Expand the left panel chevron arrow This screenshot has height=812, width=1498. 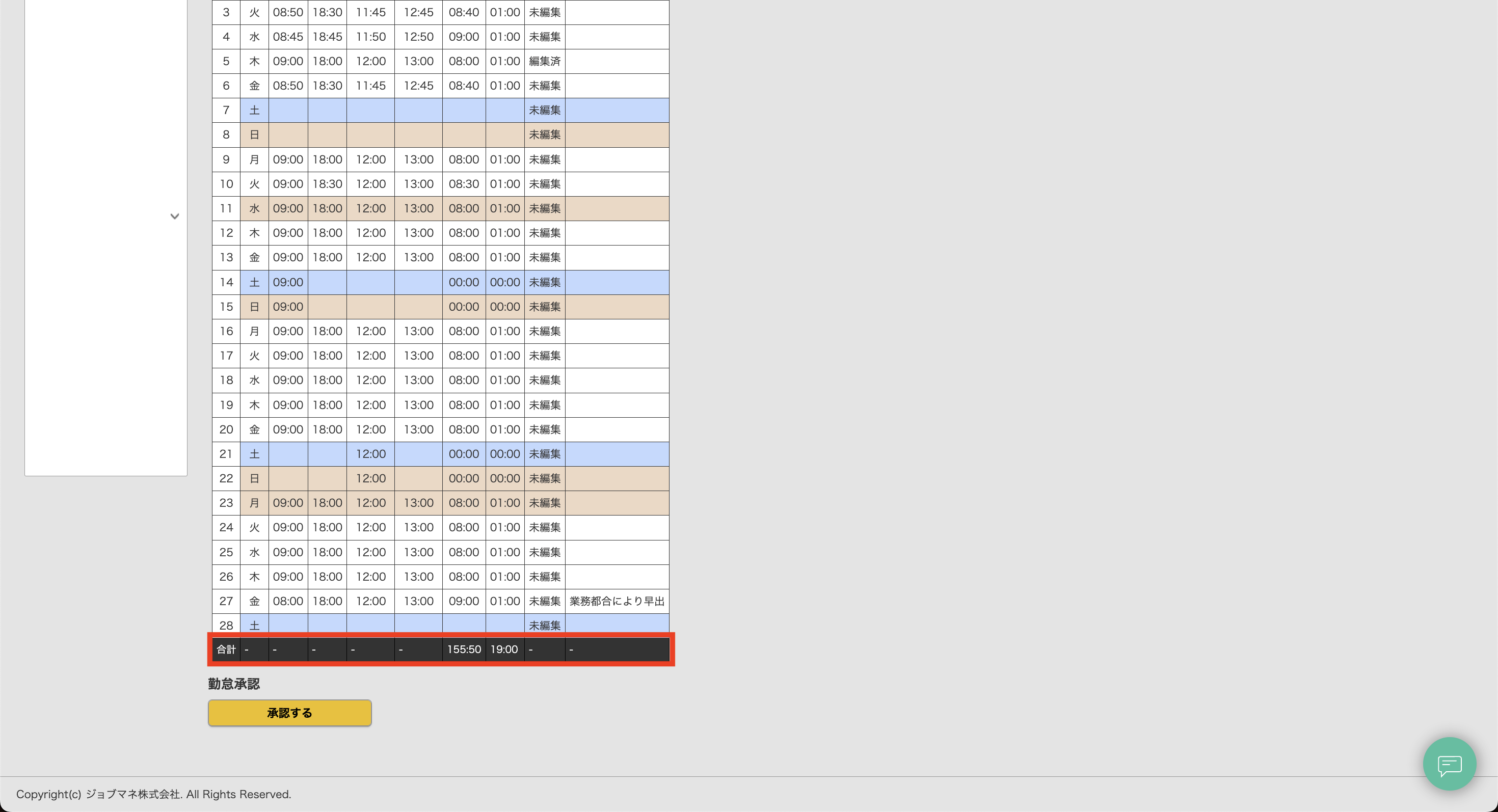pyautogui.click(x=174, y=216)
